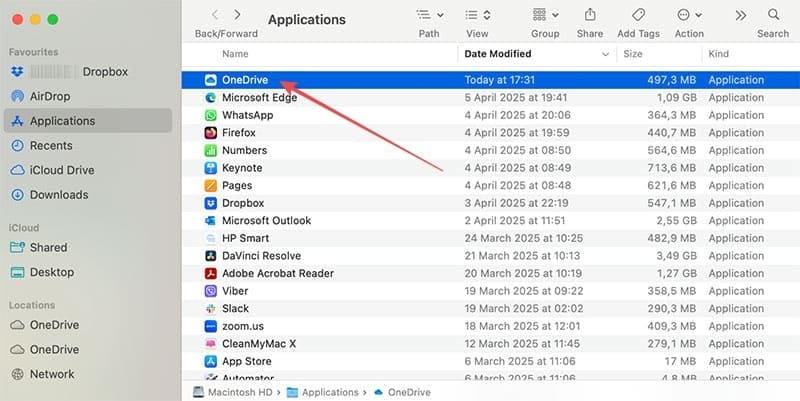The image size is (800, 401).
Task: Expand the toolbar overflow chevrons
Action: 741,15
